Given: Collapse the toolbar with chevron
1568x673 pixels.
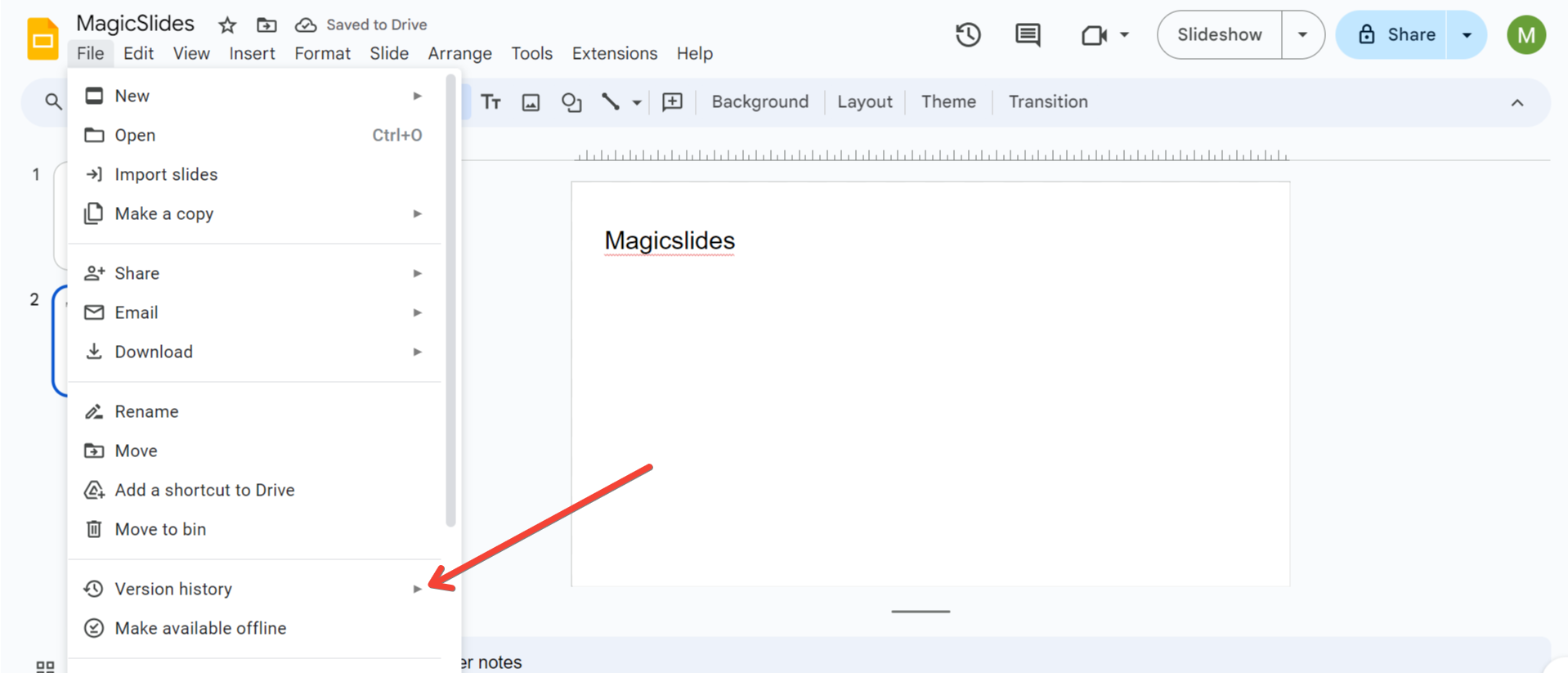Looking at the screenshot, I should pyautogui.click(x=1517, y=102).
